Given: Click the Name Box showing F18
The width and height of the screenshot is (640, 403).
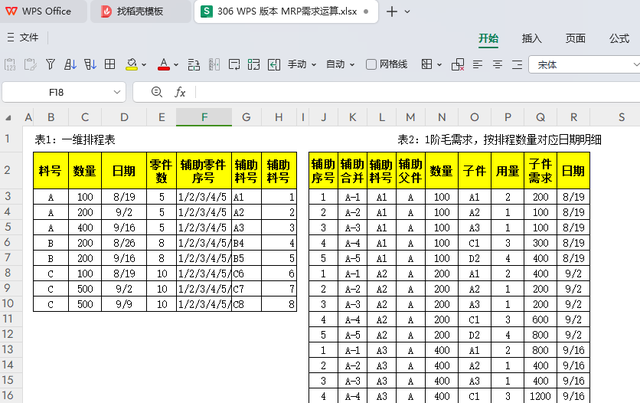Looking at the screenshot, I should pyautogui.click(x=56, y=93).
